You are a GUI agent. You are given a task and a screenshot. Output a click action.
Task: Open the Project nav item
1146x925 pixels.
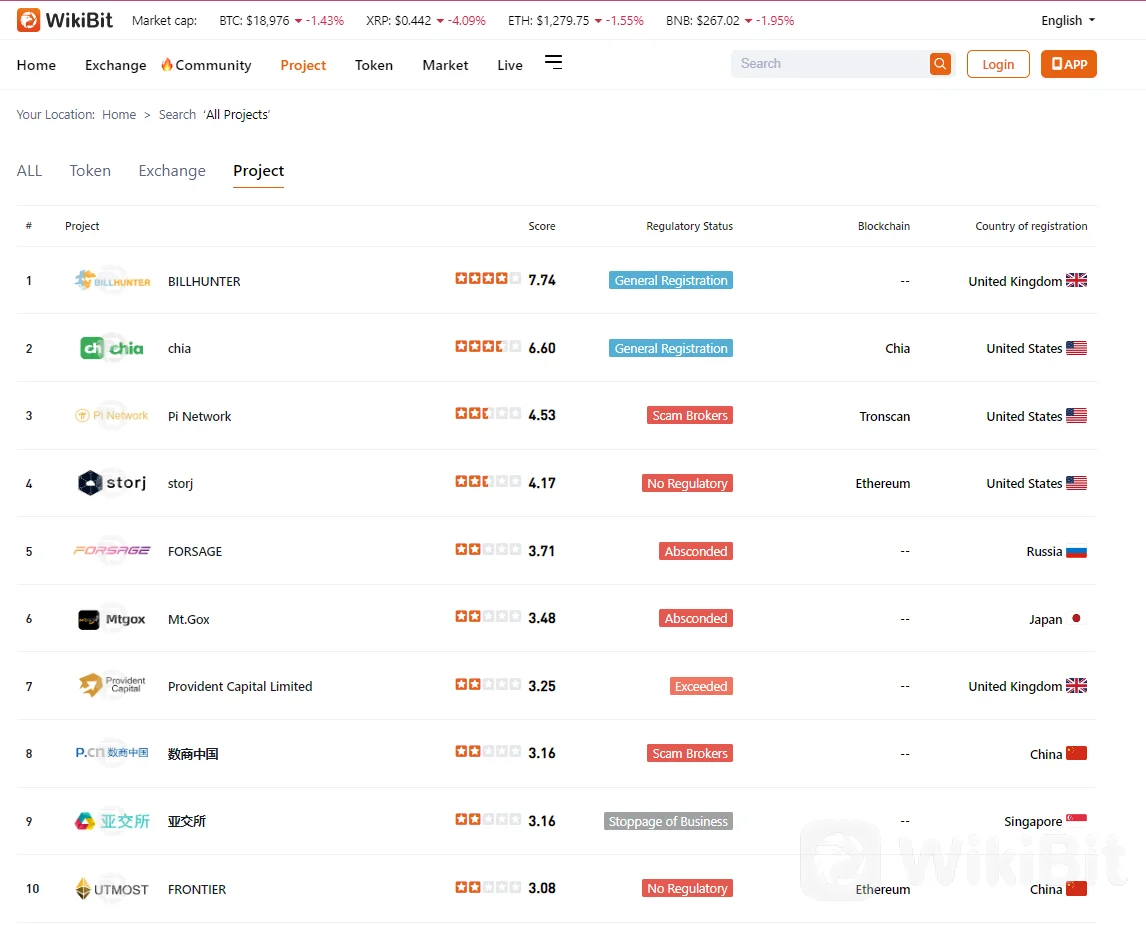[x=303, y=65]
